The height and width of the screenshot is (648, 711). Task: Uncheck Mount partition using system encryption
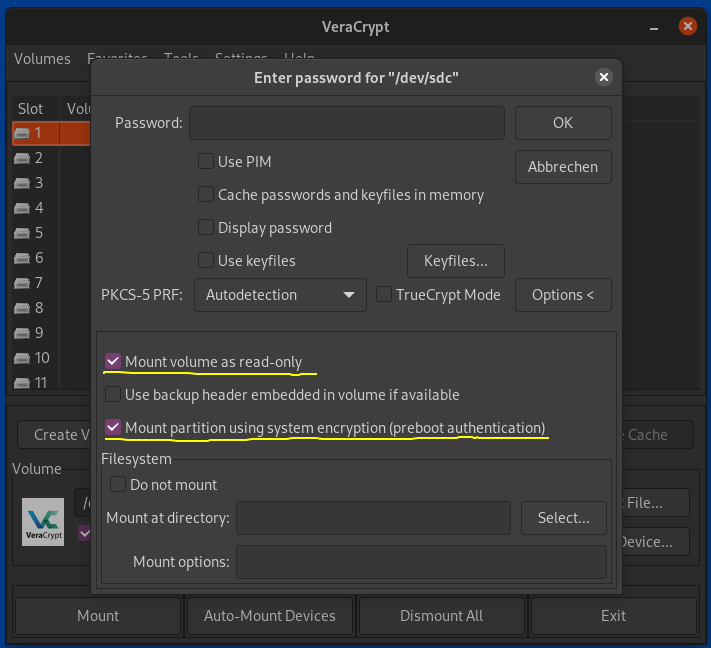[x=113, y=428]
